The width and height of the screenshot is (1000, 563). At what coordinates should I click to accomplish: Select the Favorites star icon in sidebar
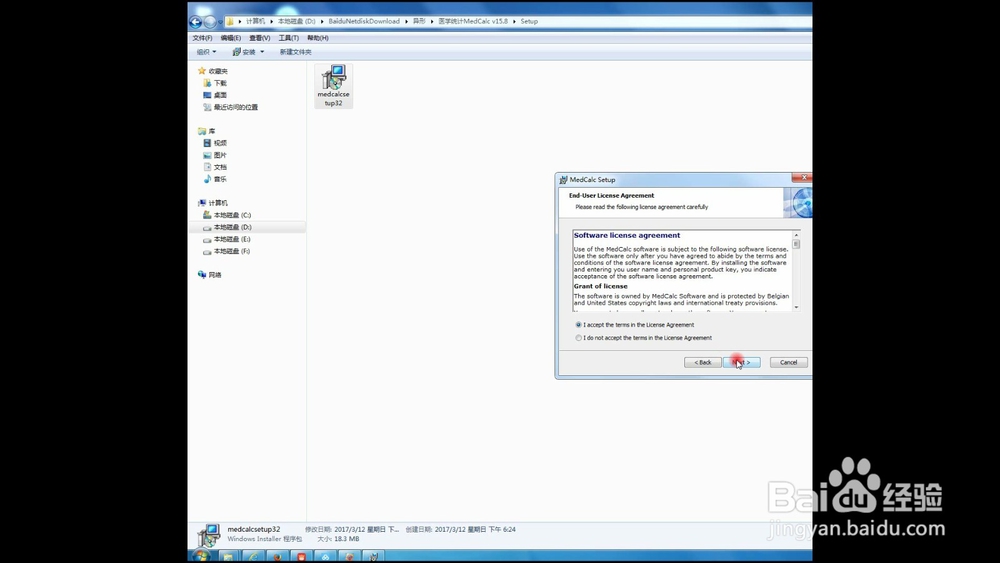click(202, 71)
